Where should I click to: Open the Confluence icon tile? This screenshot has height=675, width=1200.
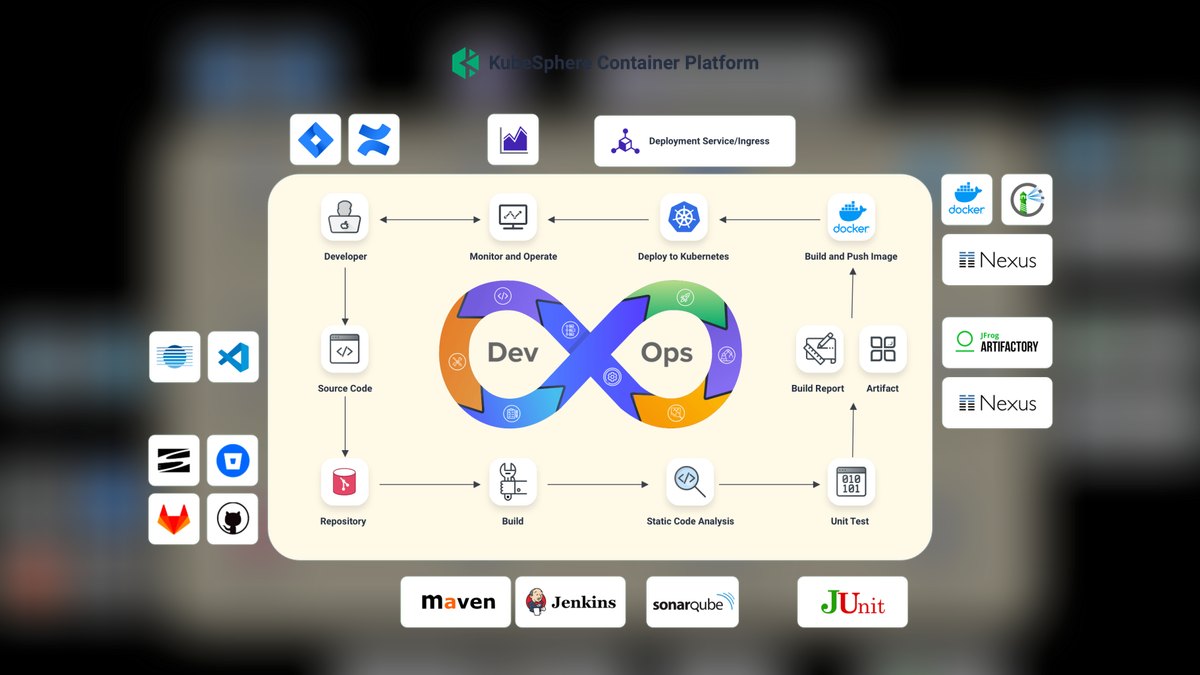pyautogui.click(x=374, y=139)
